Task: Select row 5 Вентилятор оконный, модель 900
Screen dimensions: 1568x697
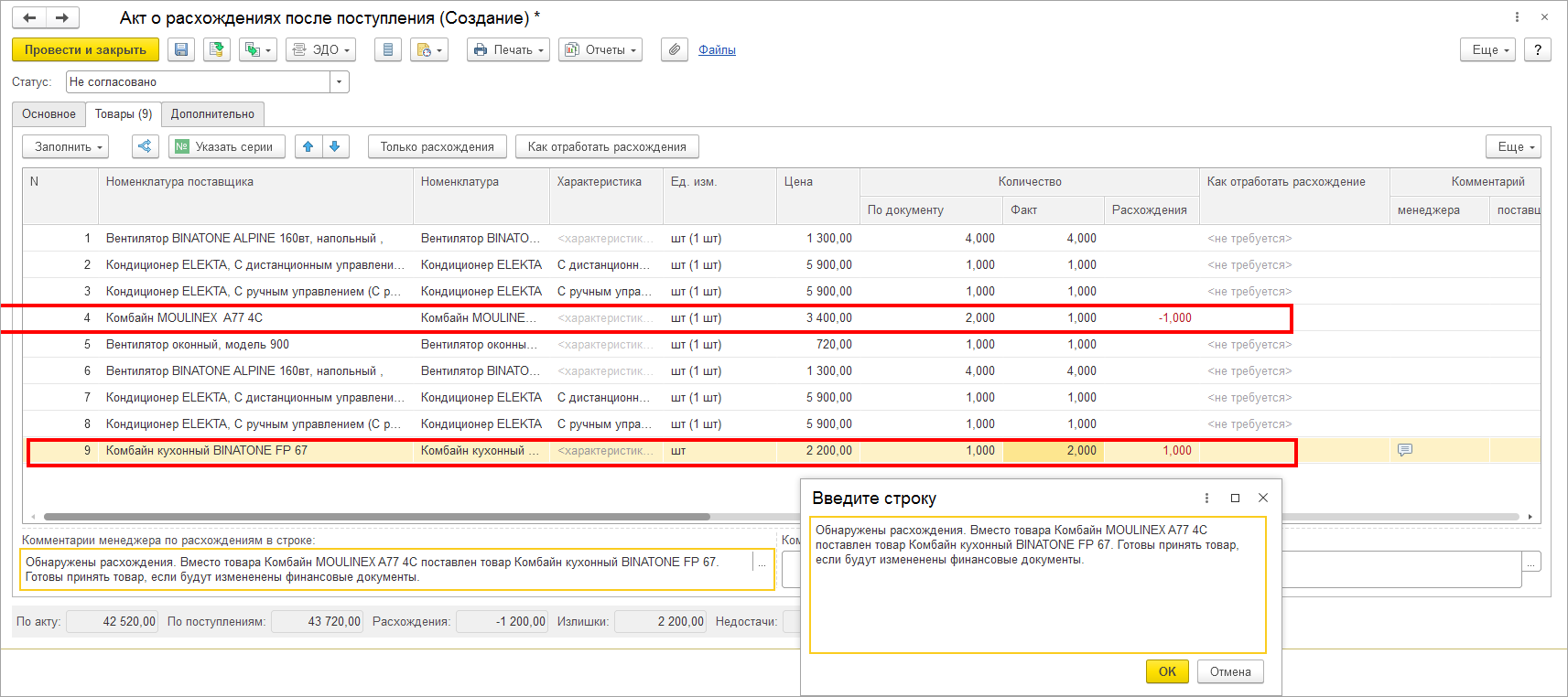Action: [x=255, y=345]
